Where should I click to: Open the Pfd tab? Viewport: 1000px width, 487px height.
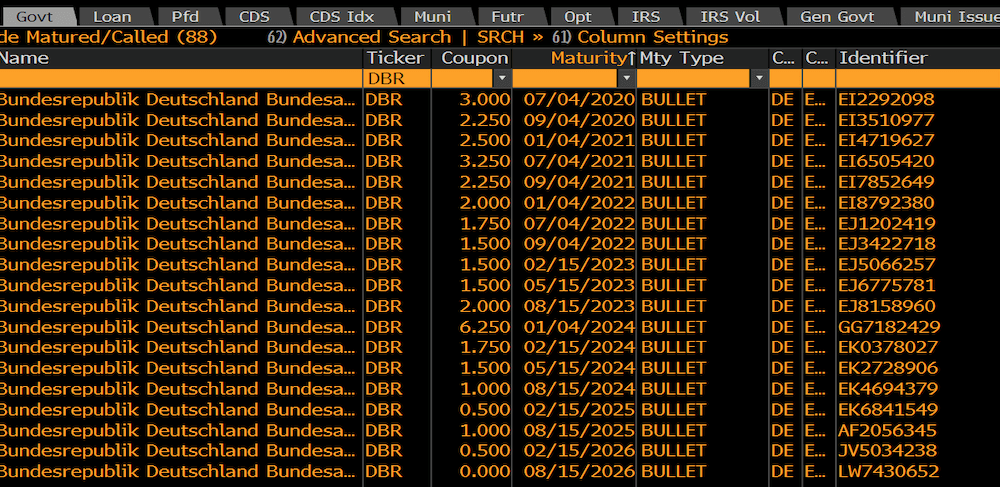pos(186,17)
